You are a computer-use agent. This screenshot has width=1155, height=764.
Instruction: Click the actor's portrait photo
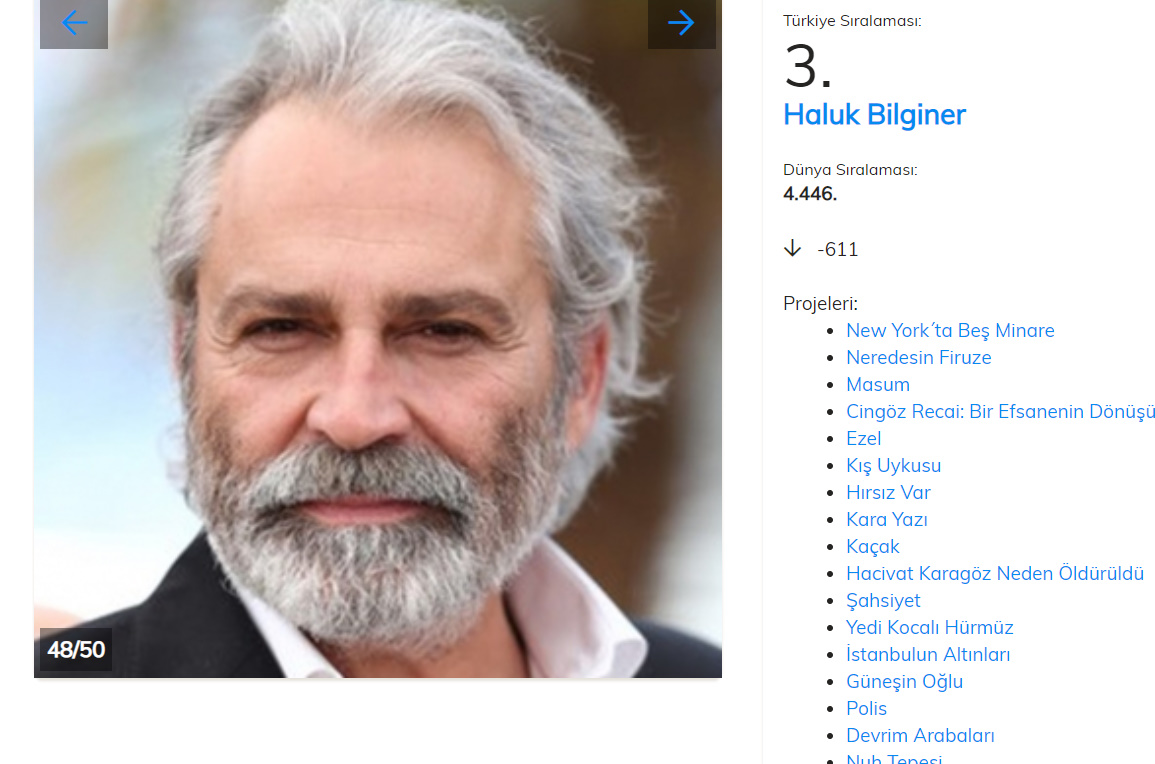378,338
